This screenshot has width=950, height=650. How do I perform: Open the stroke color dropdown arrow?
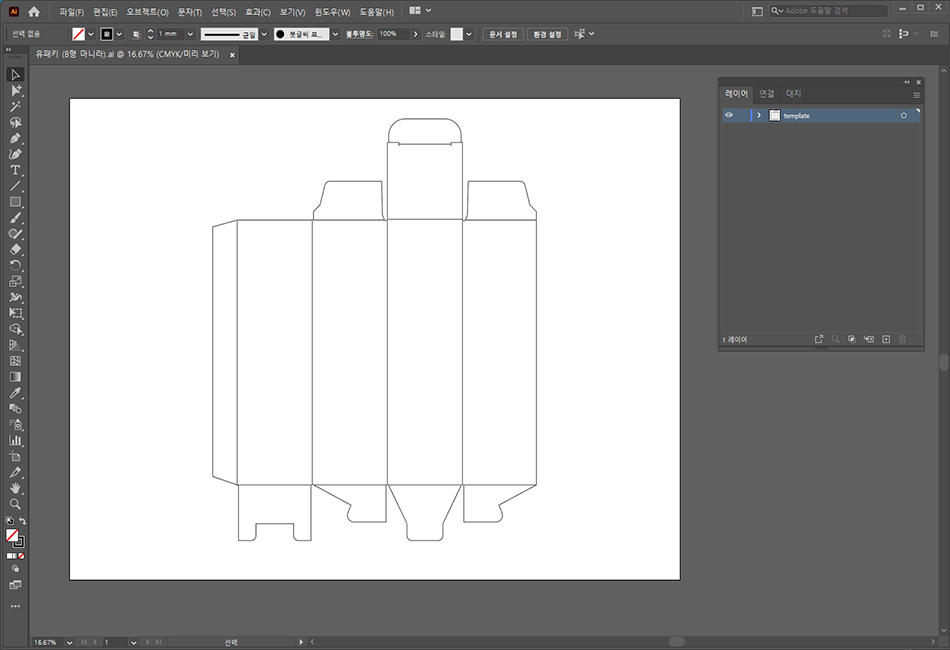click(119, 34)
